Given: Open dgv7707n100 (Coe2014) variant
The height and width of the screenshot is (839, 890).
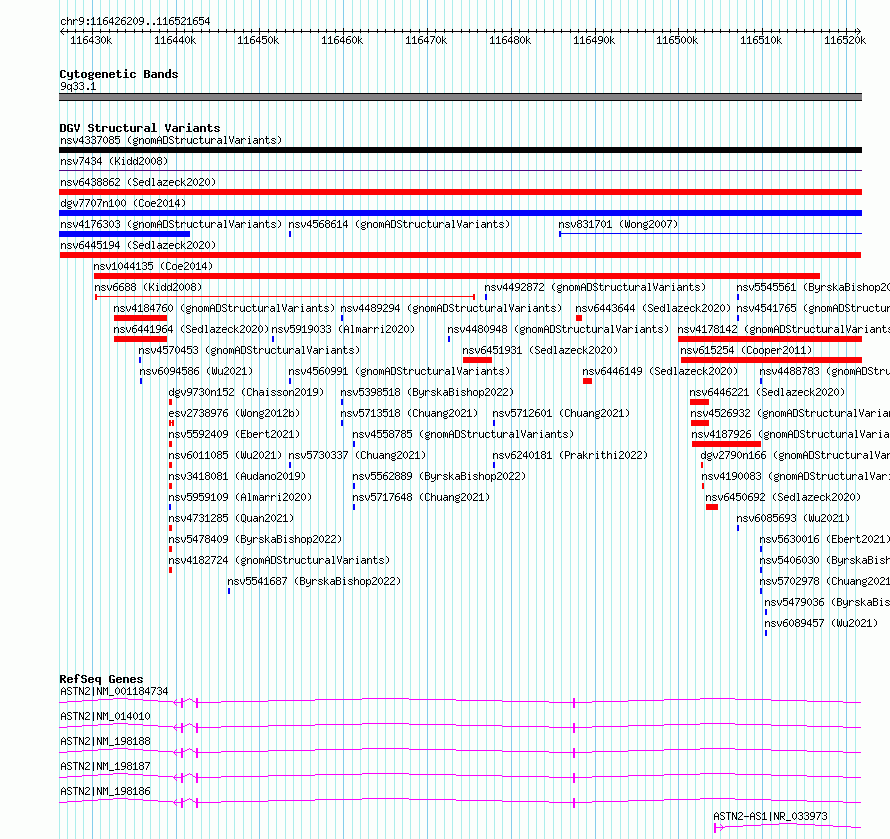Looking at the screenshot, I should pos(123,203).
